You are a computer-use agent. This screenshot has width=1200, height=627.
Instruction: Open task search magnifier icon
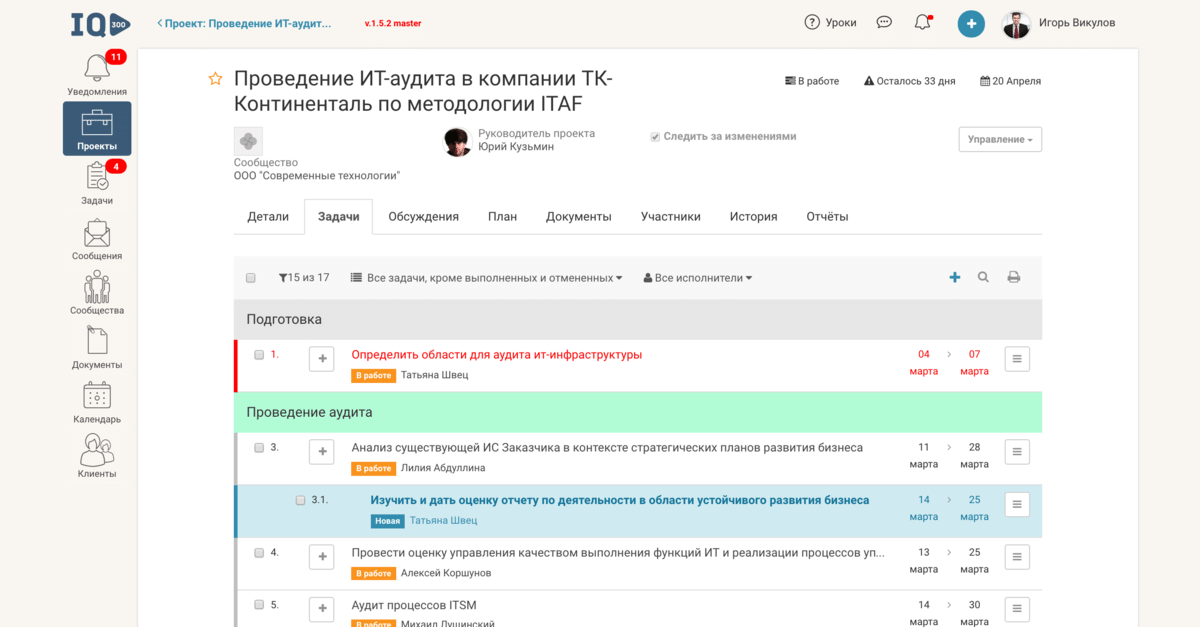983,277
